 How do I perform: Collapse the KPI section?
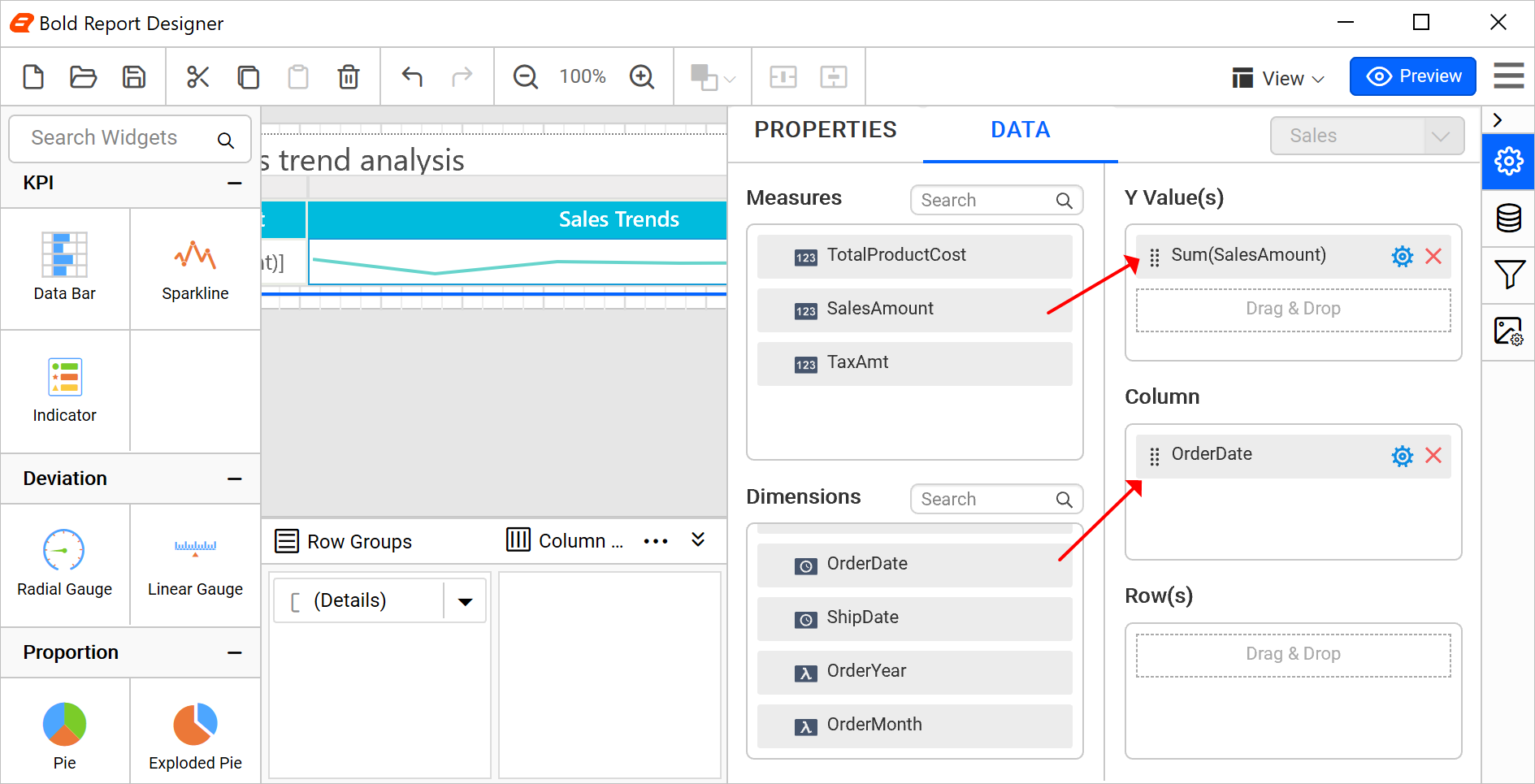point(235,183)
